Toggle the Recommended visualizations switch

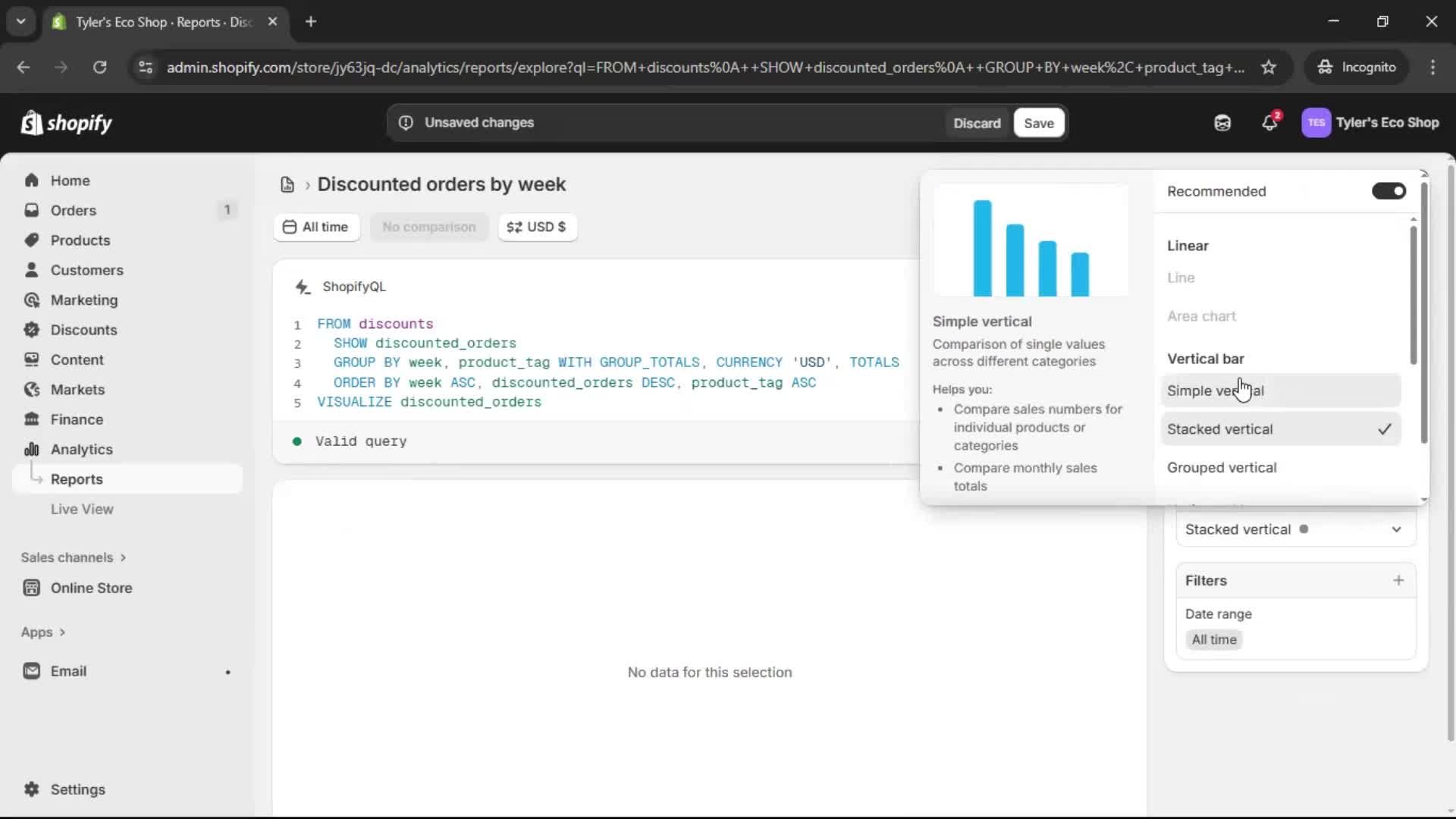(x=1389, y=191)
